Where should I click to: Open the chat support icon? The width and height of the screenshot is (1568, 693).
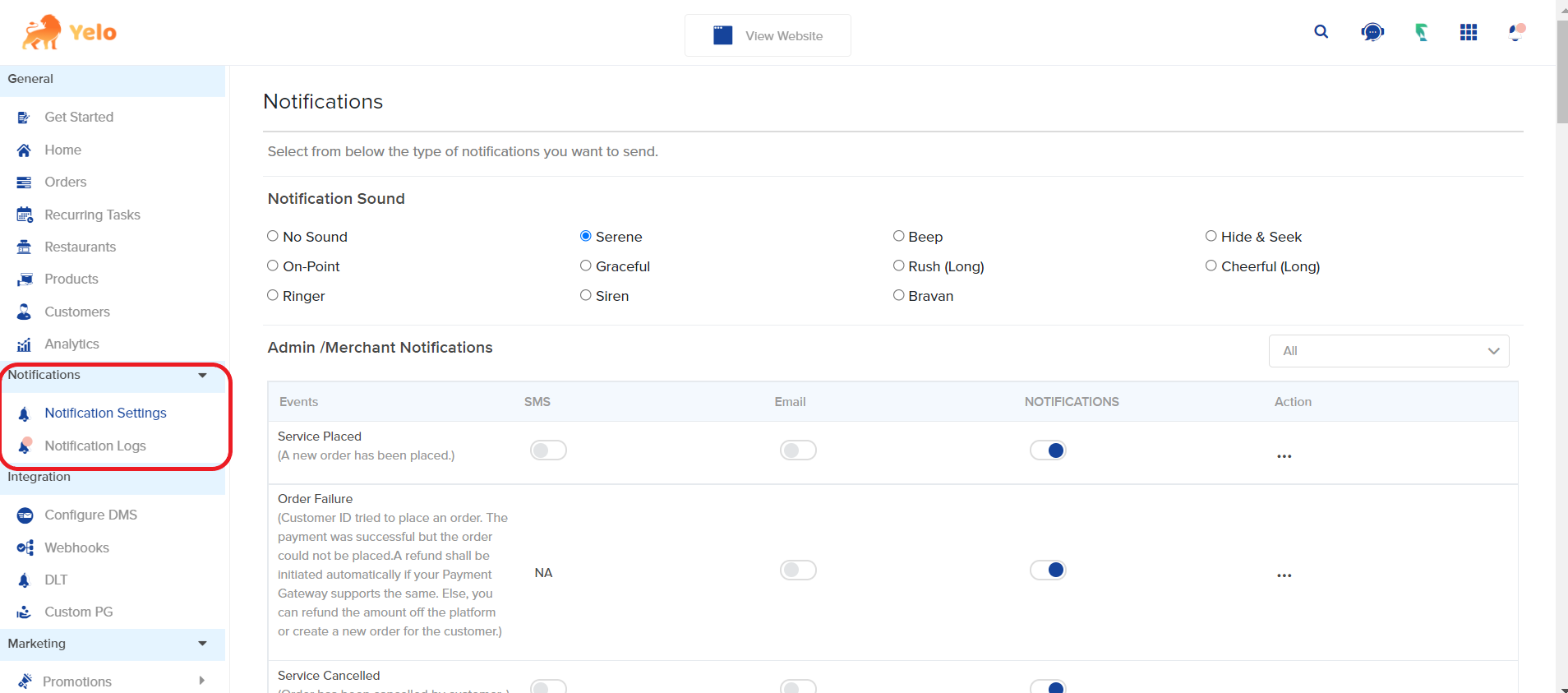coord(1372,32)
